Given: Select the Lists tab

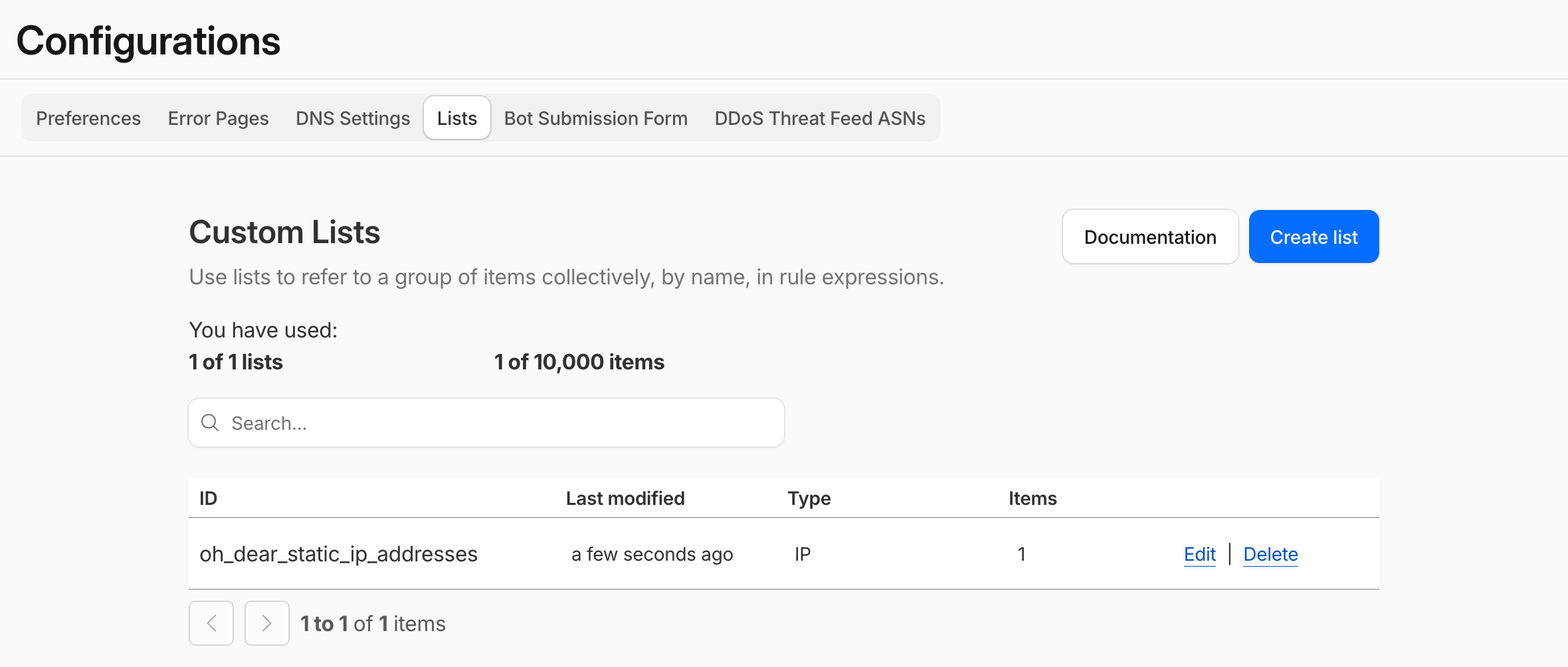Looking at the screenshot, I should click(x=457, y=118).
